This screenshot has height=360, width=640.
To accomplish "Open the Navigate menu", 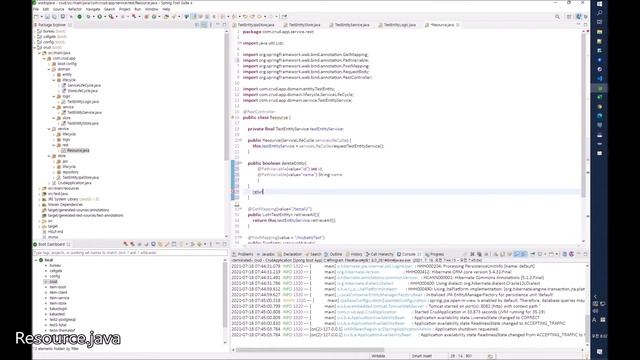I will [93, 9].
